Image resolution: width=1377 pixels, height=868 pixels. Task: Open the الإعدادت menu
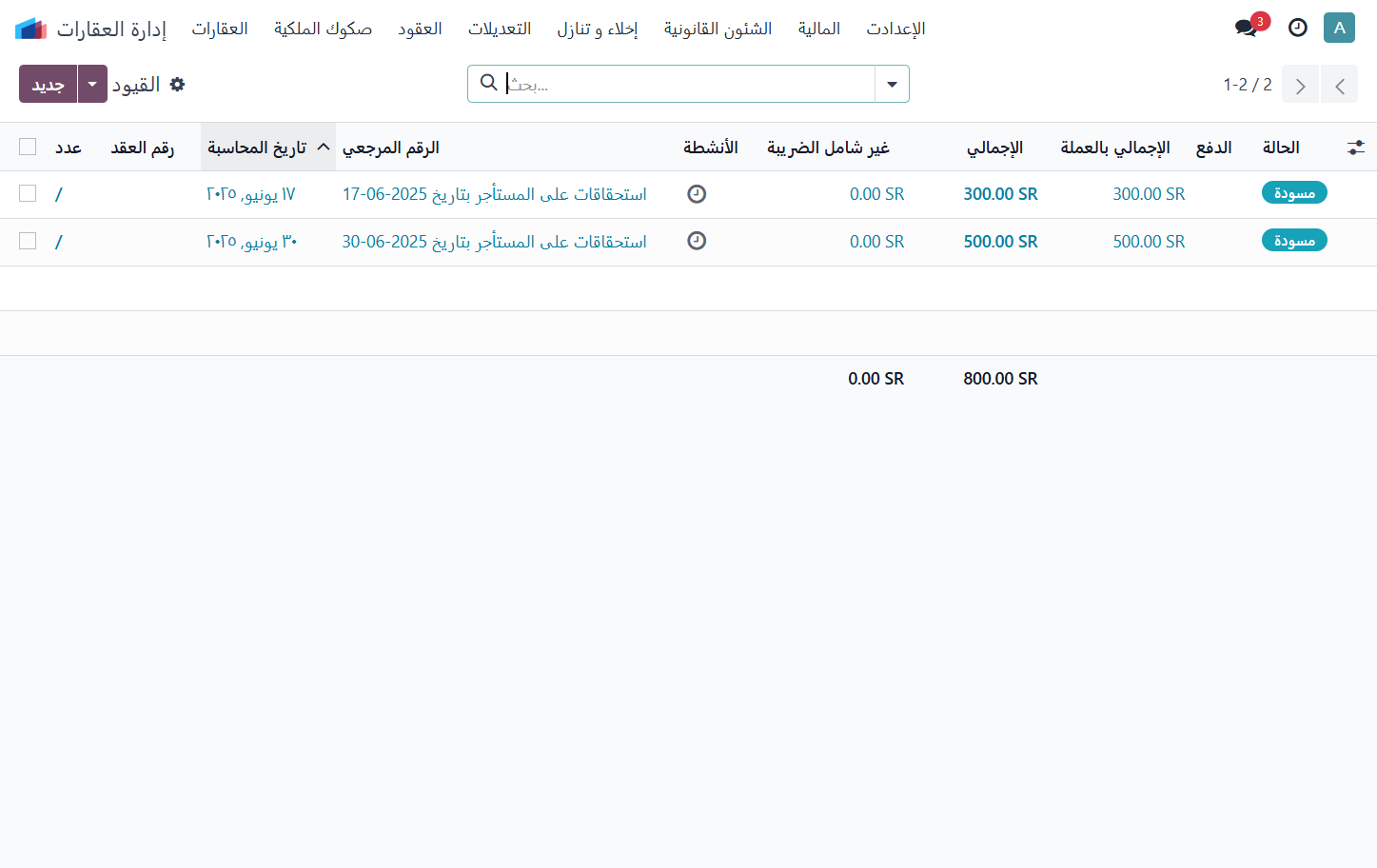[895, 29]
